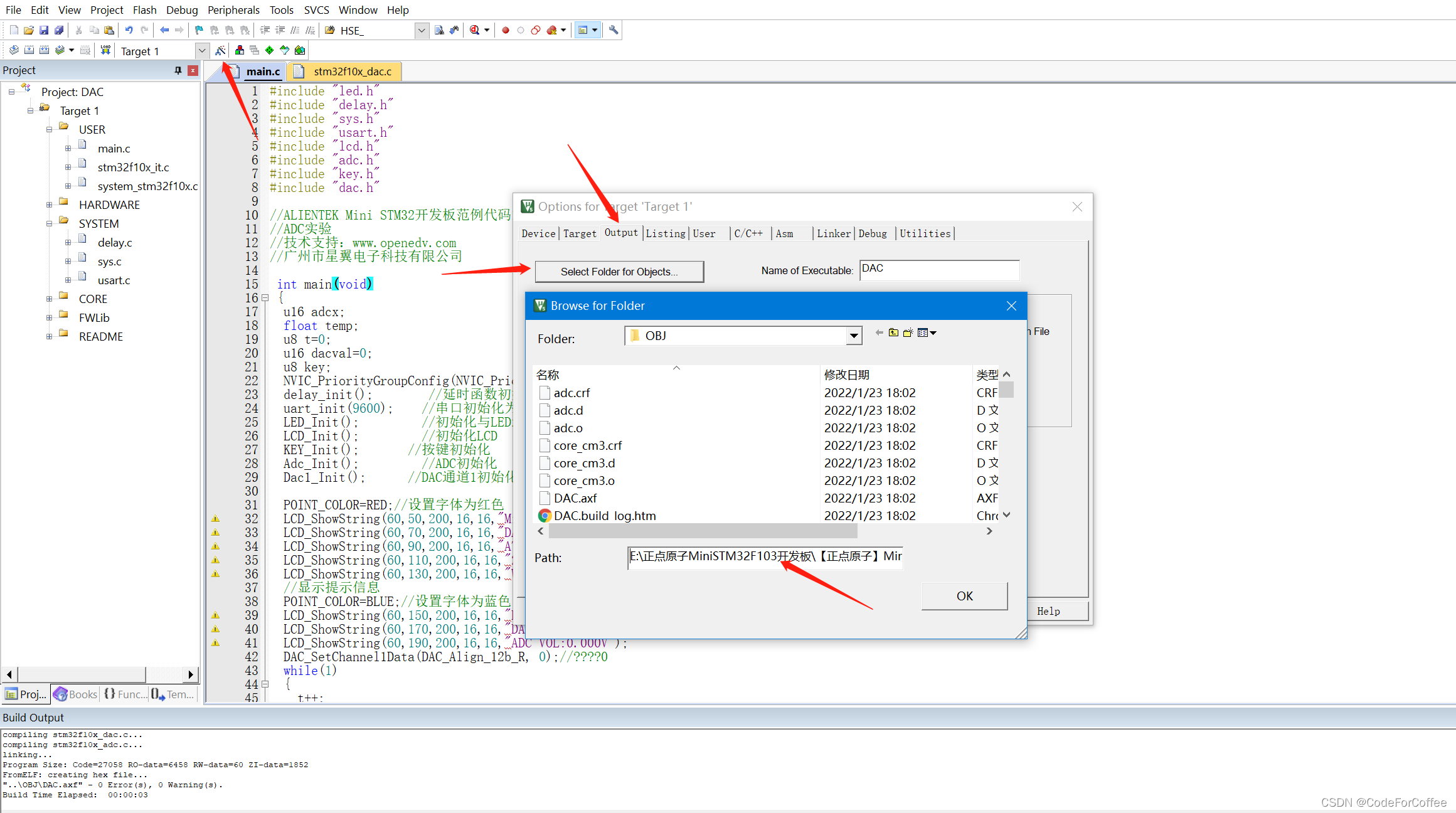Expand the HARDWARE group in project tree

(49, 205)
